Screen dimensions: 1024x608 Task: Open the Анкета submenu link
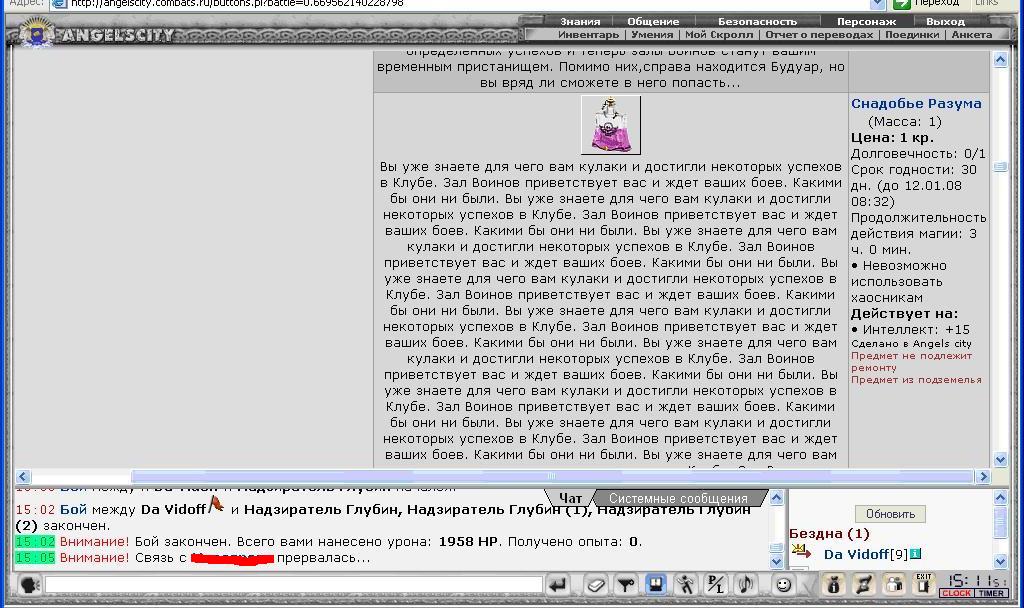[x=972, y=35]
